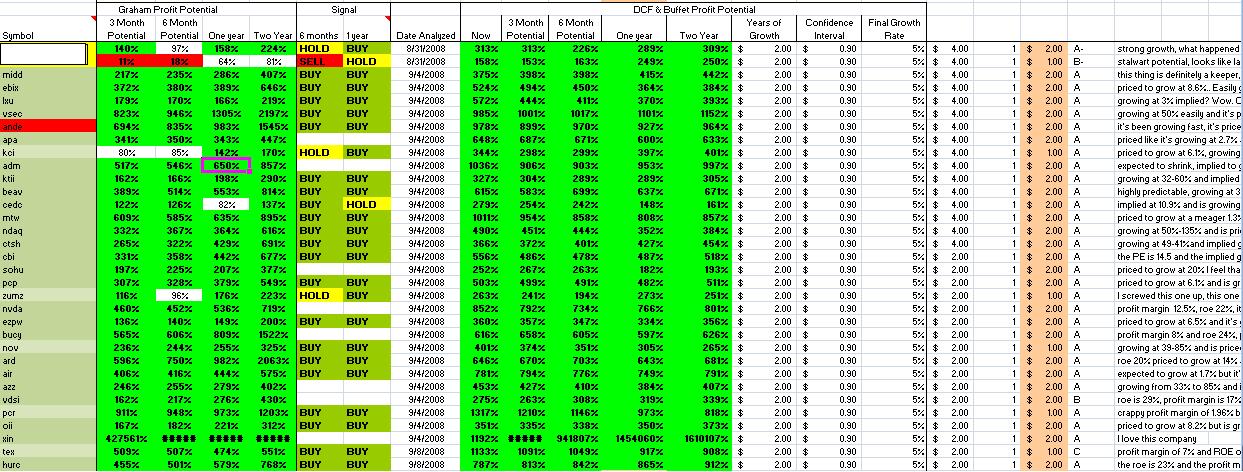Click the yellow 1 year HOLD cell in cedc row
This screenshot has height=472, width=1243.
click(365, 204)
